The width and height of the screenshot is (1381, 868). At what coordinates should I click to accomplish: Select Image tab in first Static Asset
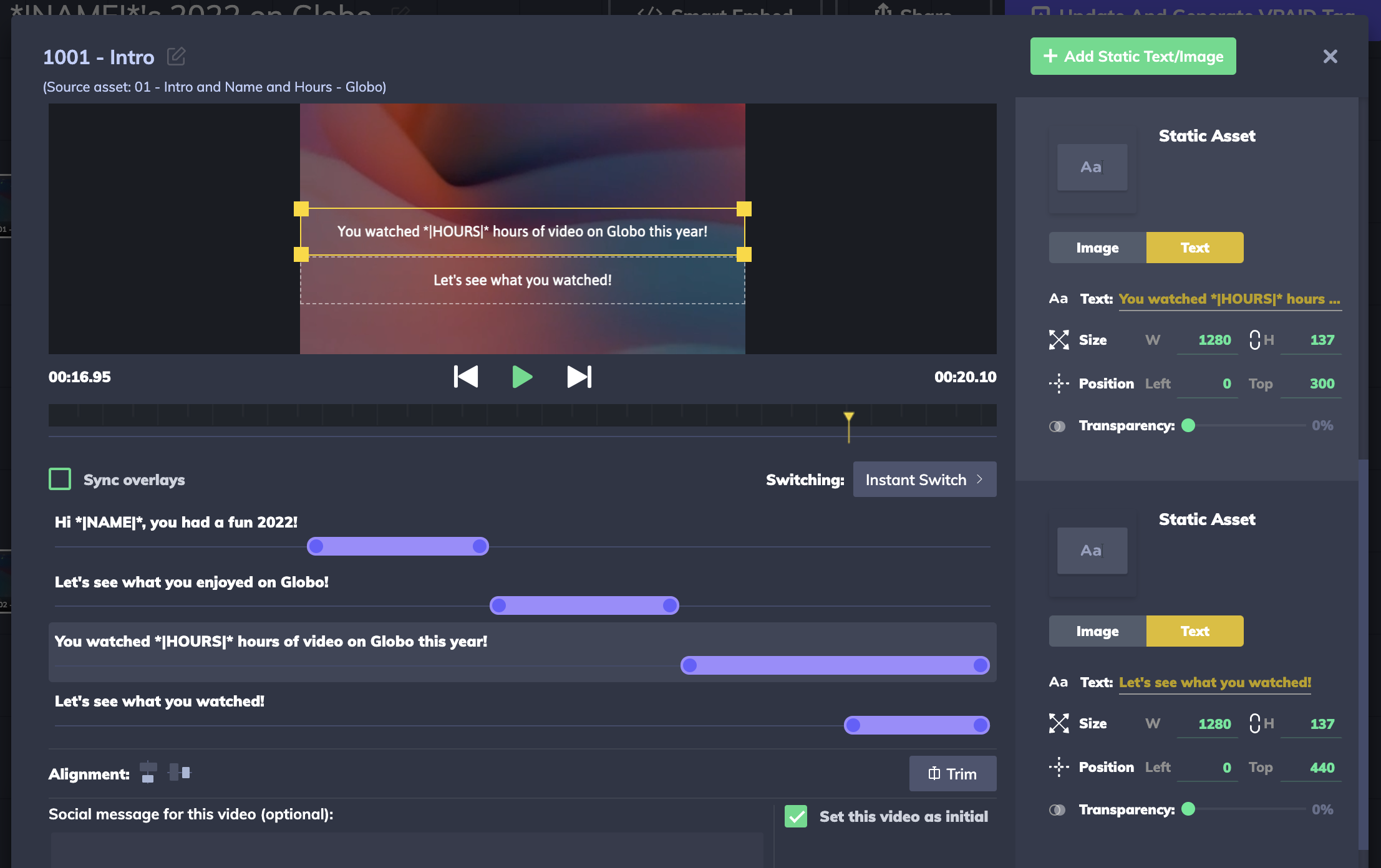1097,248
